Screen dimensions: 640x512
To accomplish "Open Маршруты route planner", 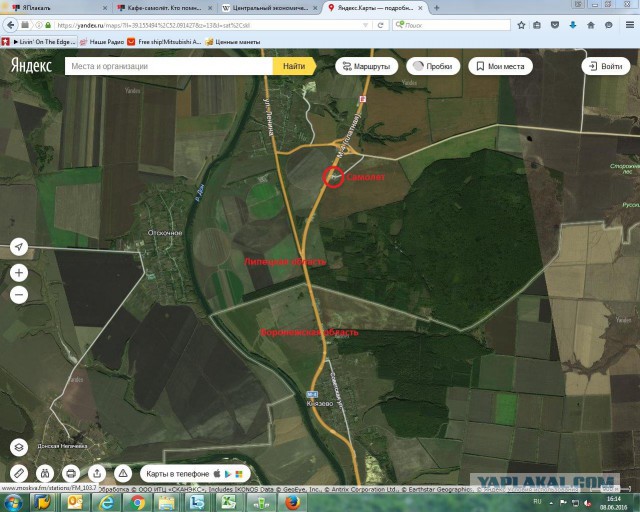I will point(367,66).
